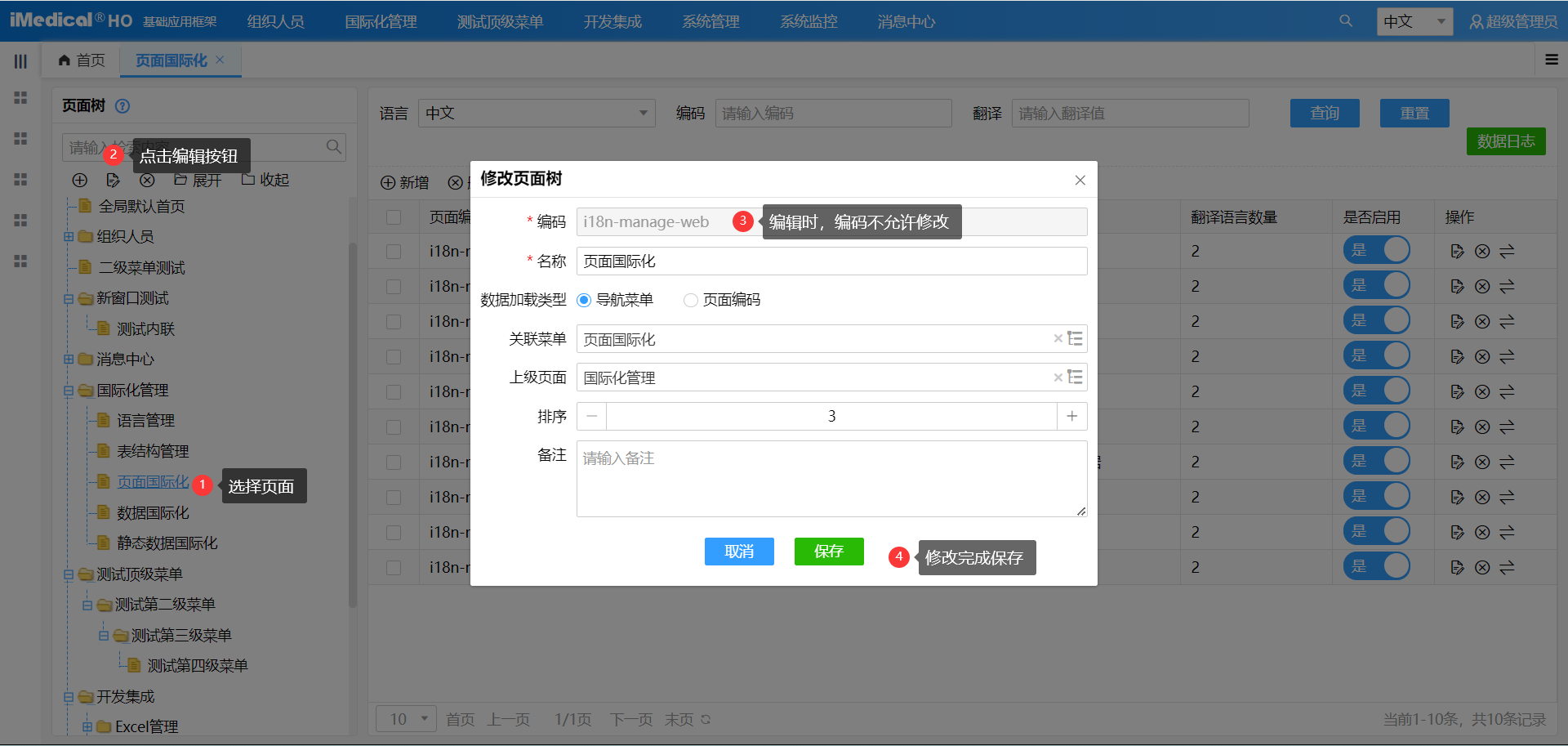1568x746 pixels.
Task: Switch to the 首页 tab
Action: pyautogui.click(x=82, y=60)
